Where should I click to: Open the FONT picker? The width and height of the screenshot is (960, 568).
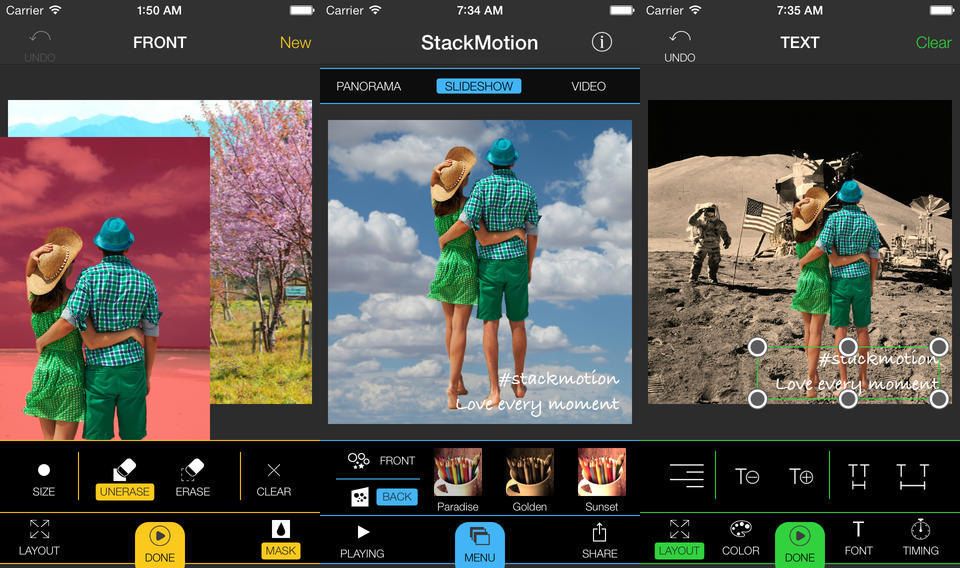(x=858, y=537)
